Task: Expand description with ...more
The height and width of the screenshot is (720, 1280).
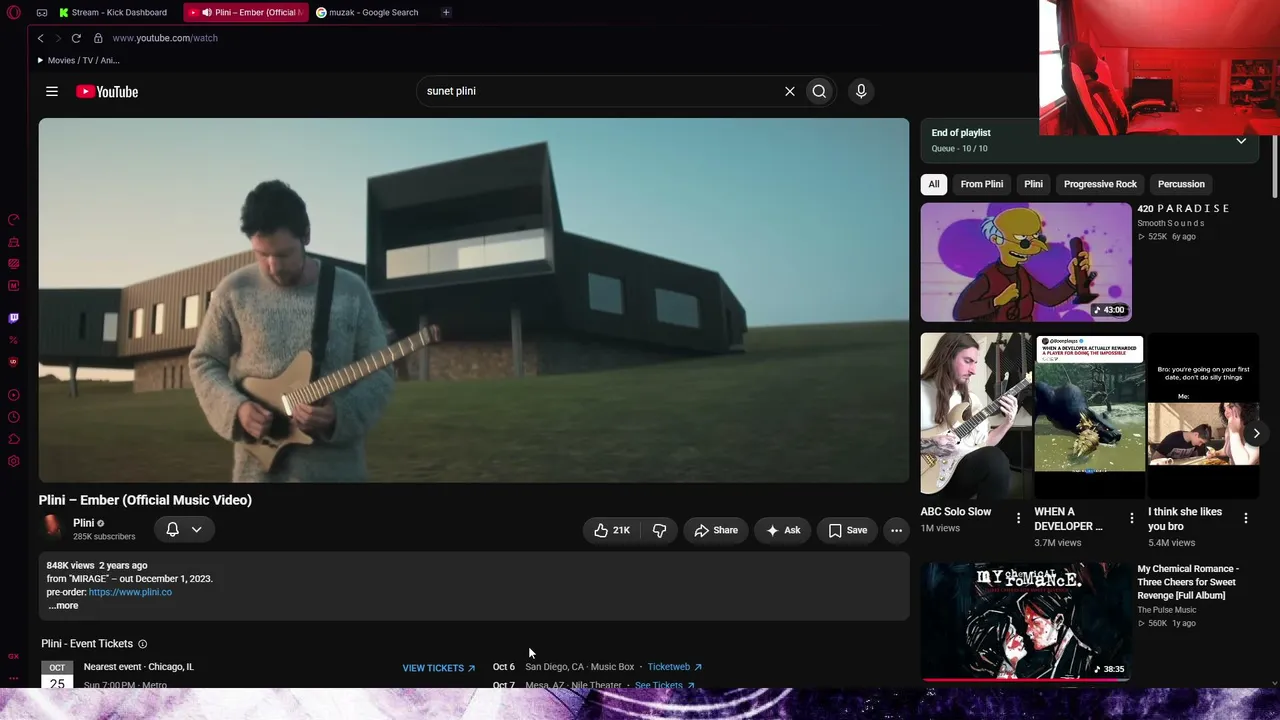Action: (63, 605)
